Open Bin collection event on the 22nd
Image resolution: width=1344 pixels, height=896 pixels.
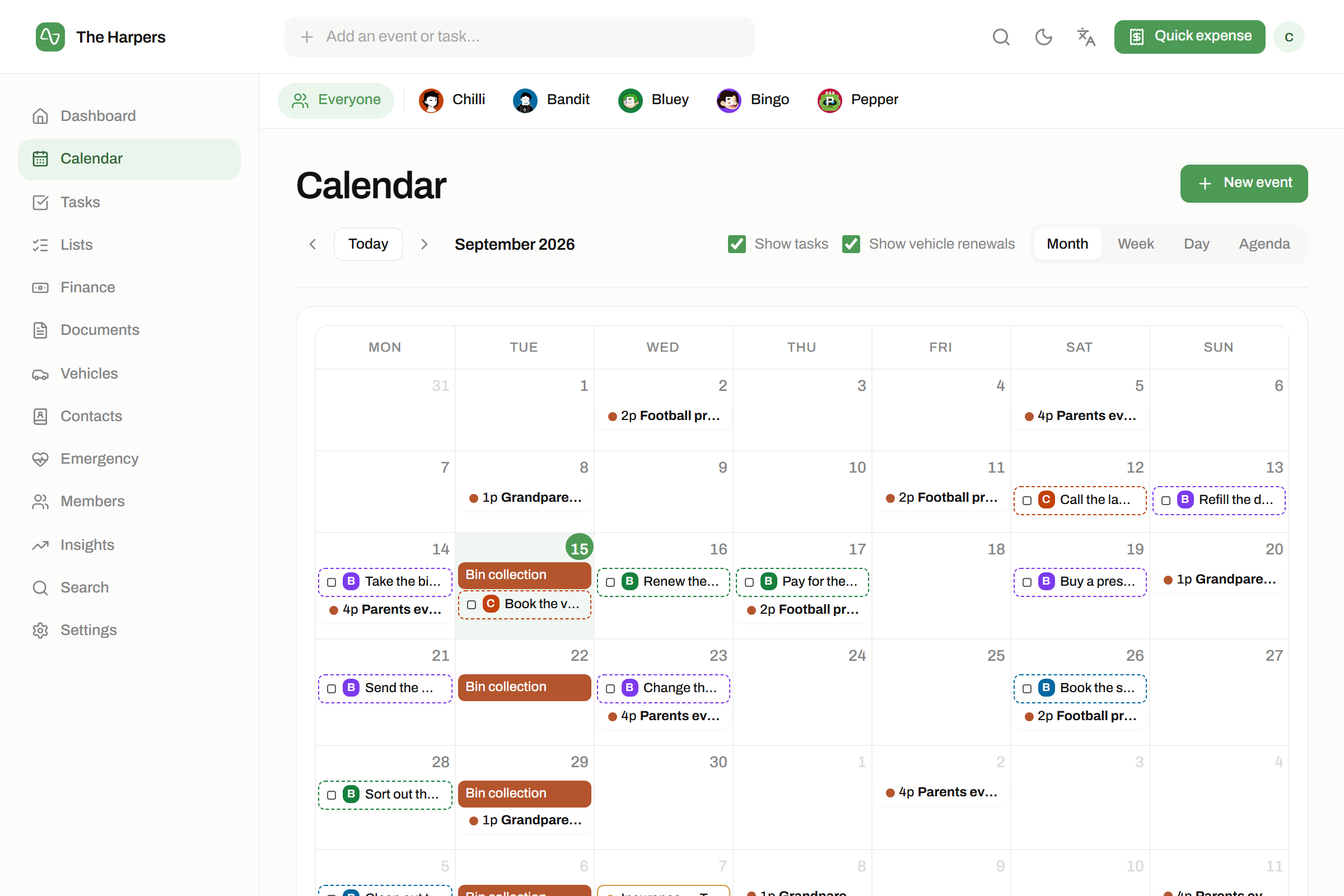[x=525, y=687]
